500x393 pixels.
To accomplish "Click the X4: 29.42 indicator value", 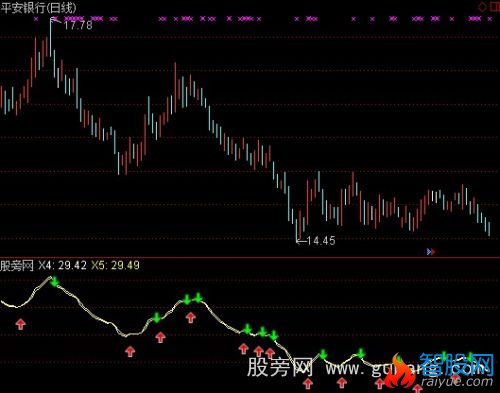I will coord(62,265).
